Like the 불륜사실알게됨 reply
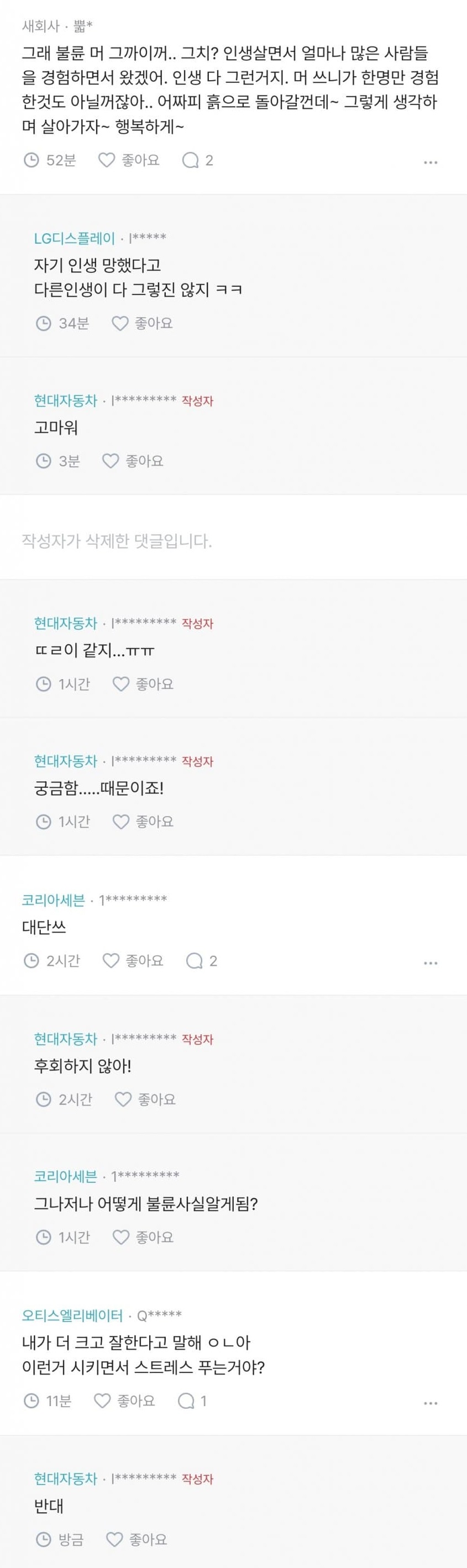 (143, 1237)
